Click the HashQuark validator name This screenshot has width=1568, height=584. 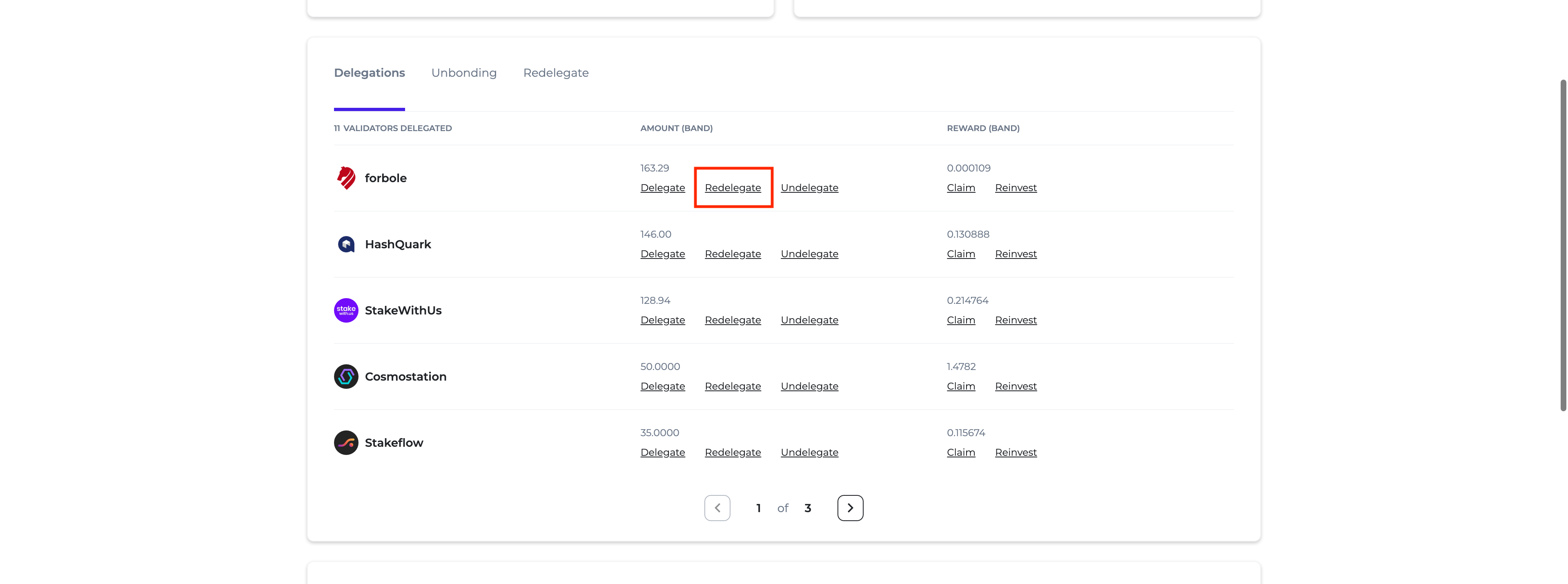tap(398, 244)
